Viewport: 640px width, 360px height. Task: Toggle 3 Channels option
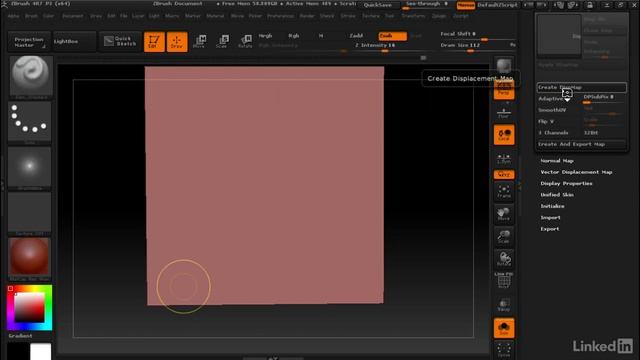click(558, 133)
